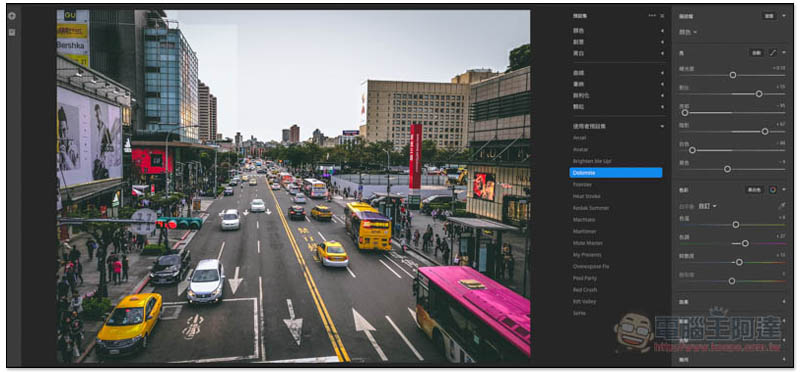800x372 pixels.
Task: Expand the 顏色 preset group
Action: [x=662, y=31]
